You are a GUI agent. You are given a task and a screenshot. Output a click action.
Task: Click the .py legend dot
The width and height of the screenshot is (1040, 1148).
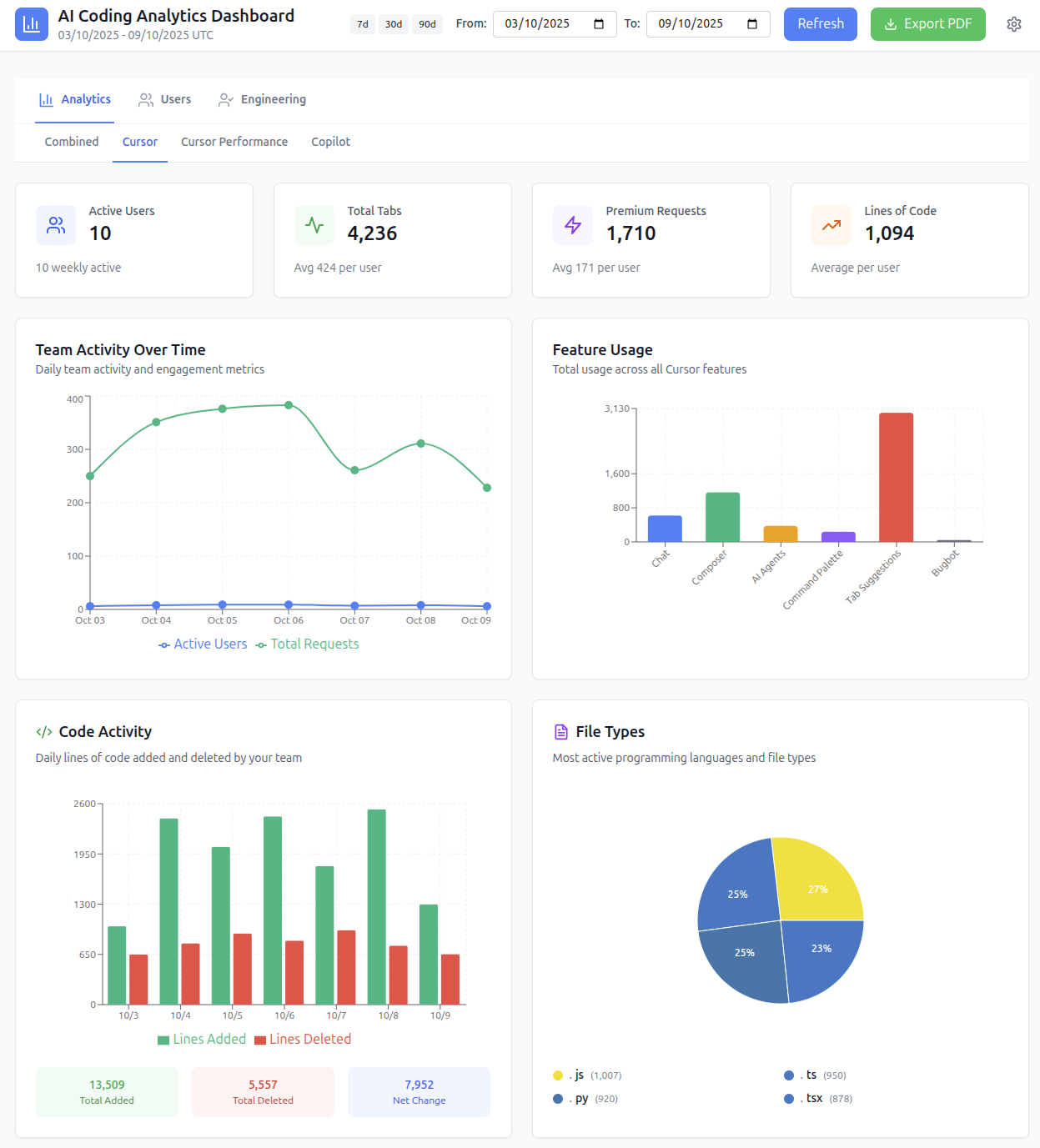tap(558, 1099)
